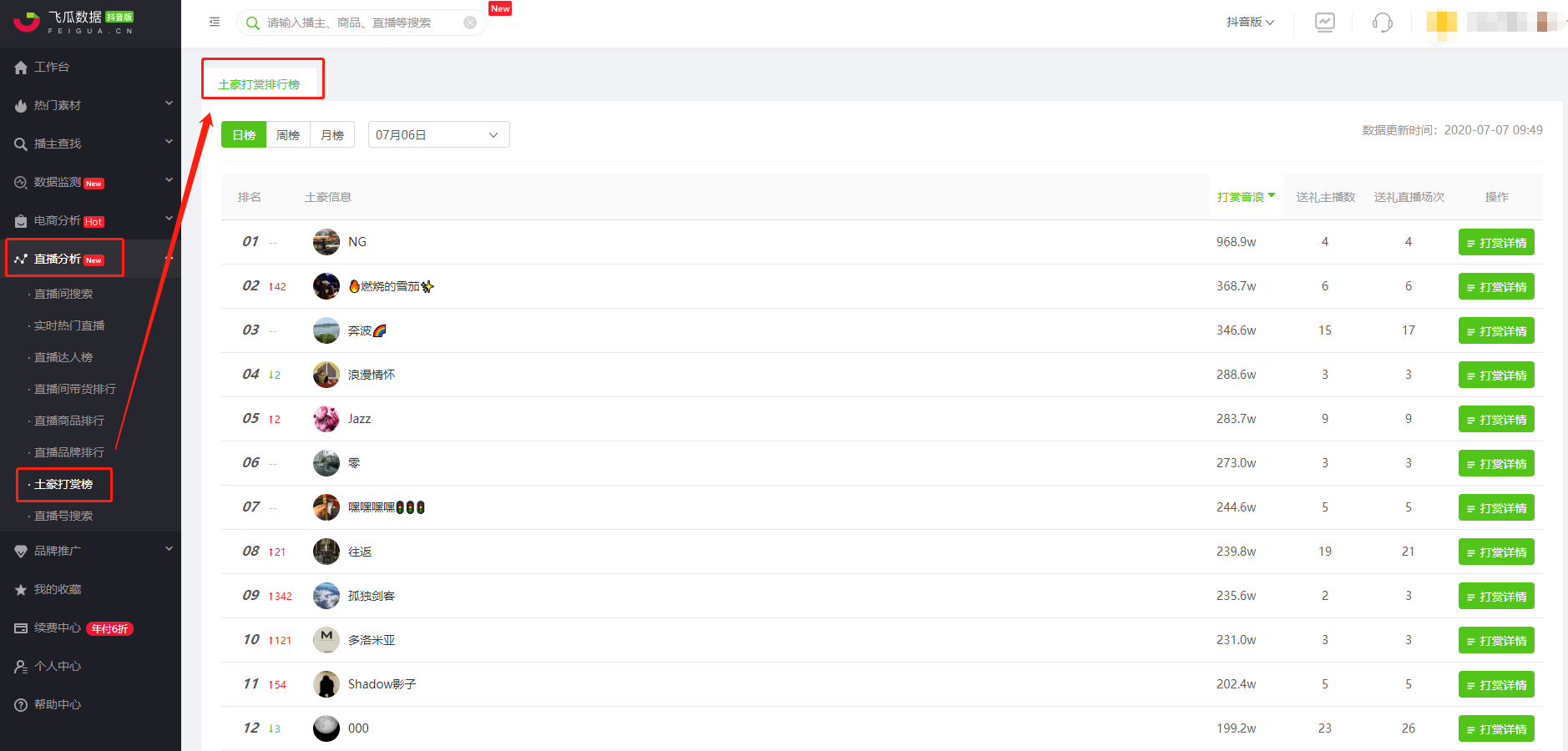Switch ranking to 月榜
This screenshot has height=751, width=1568.
click(x=332, y=135)
